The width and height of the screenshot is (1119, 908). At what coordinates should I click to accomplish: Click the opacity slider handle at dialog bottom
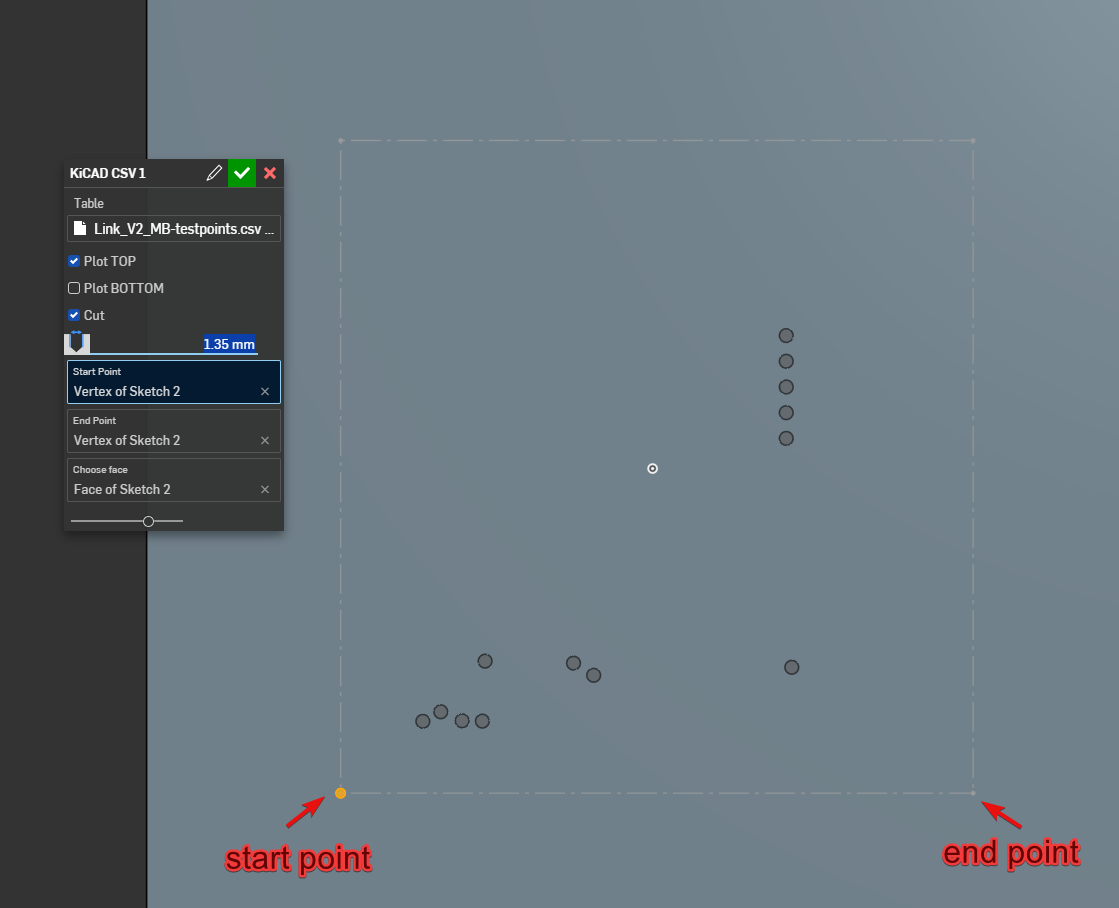tap(148, 520)
